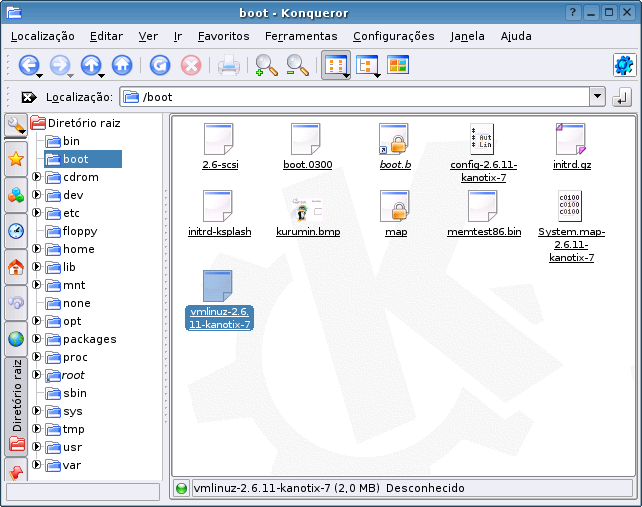
Task: Click the window context help question button
Action: [x=572, y=13]
